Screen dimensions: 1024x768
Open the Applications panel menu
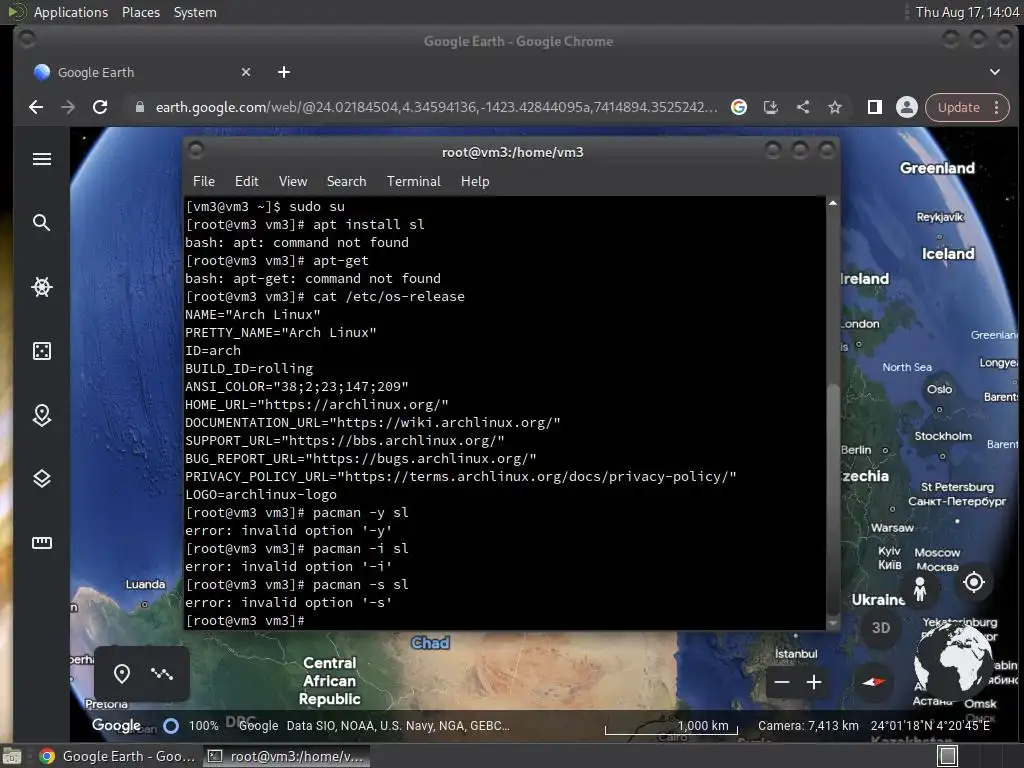tap(71, 12)
